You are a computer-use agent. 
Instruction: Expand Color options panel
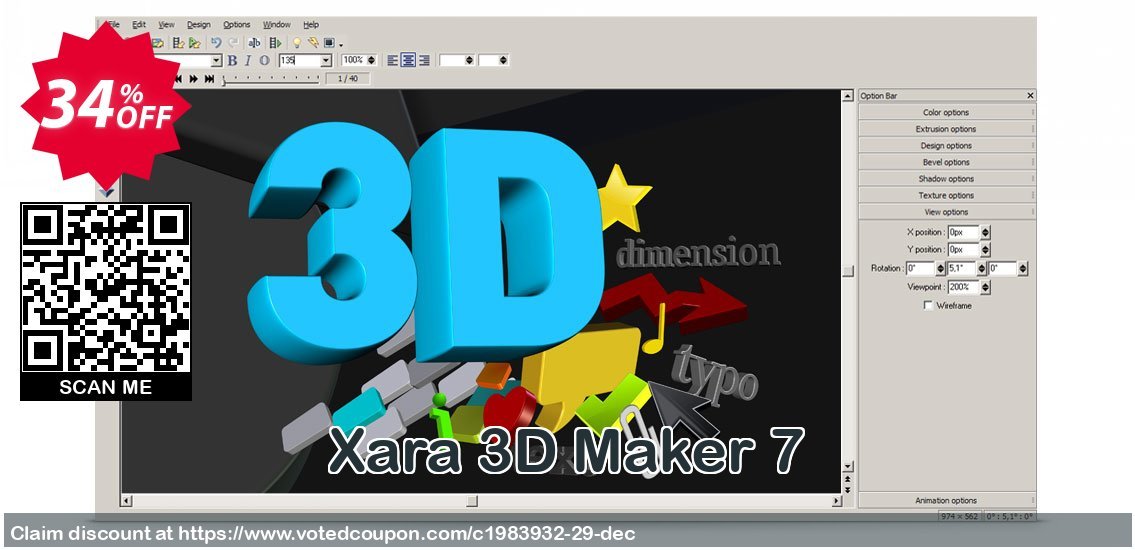947,112
